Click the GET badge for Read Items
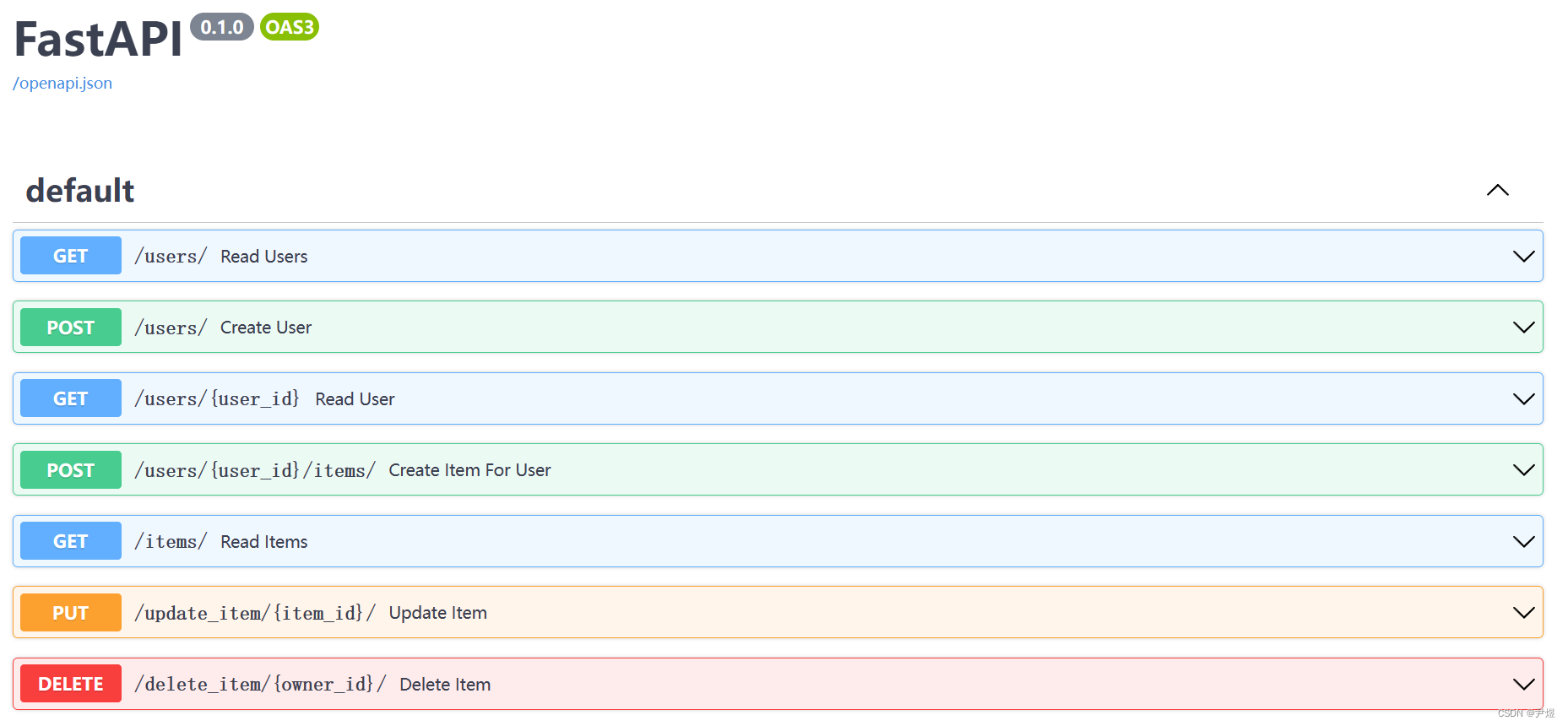Image resolution: width=1568 pixels, height=726 pixels. pyautogui.click(x=71, y=541)
